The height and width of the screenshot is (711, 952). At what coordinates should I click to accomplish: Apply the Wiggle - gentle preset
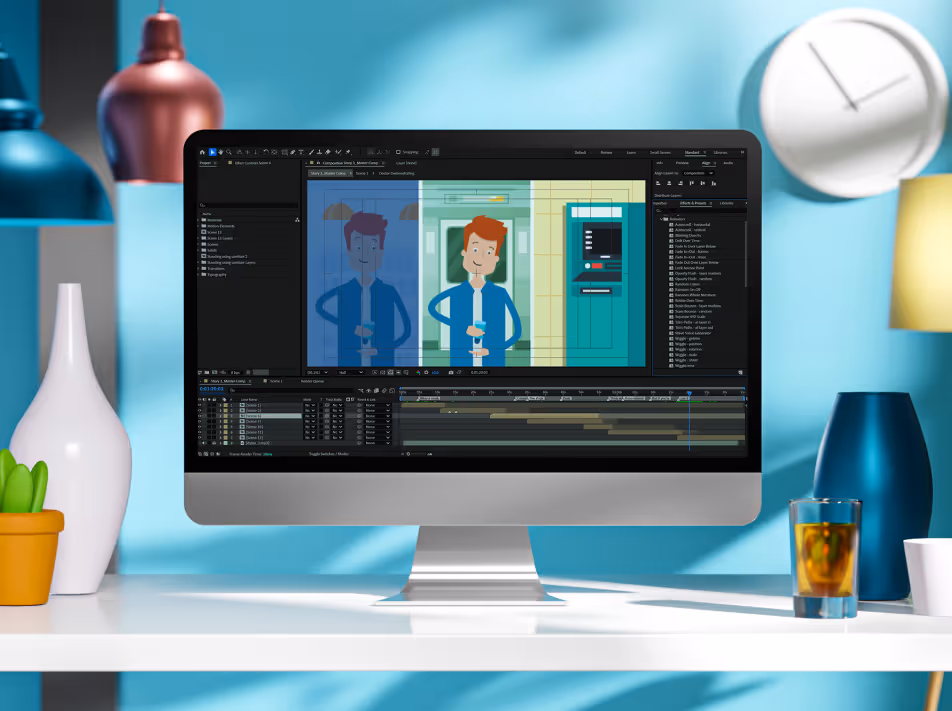[688, 339]
